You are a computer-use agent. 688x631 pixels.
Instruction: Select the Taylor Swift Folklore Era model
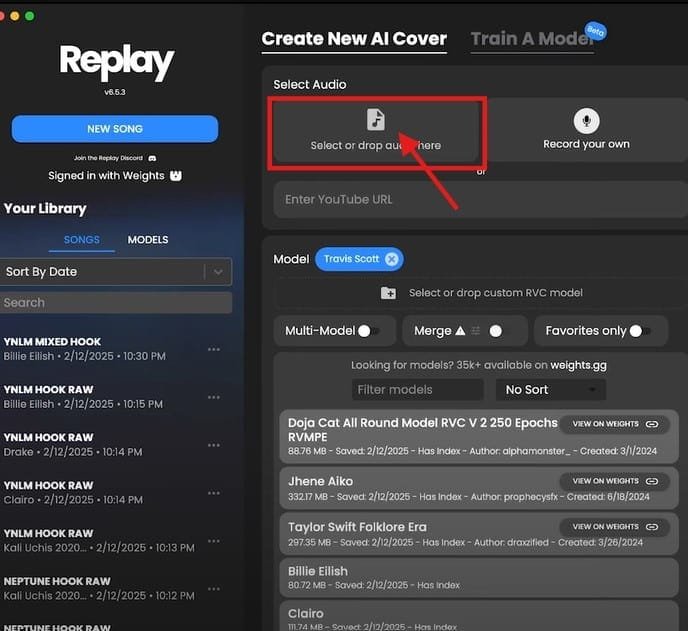click(479, 534)
